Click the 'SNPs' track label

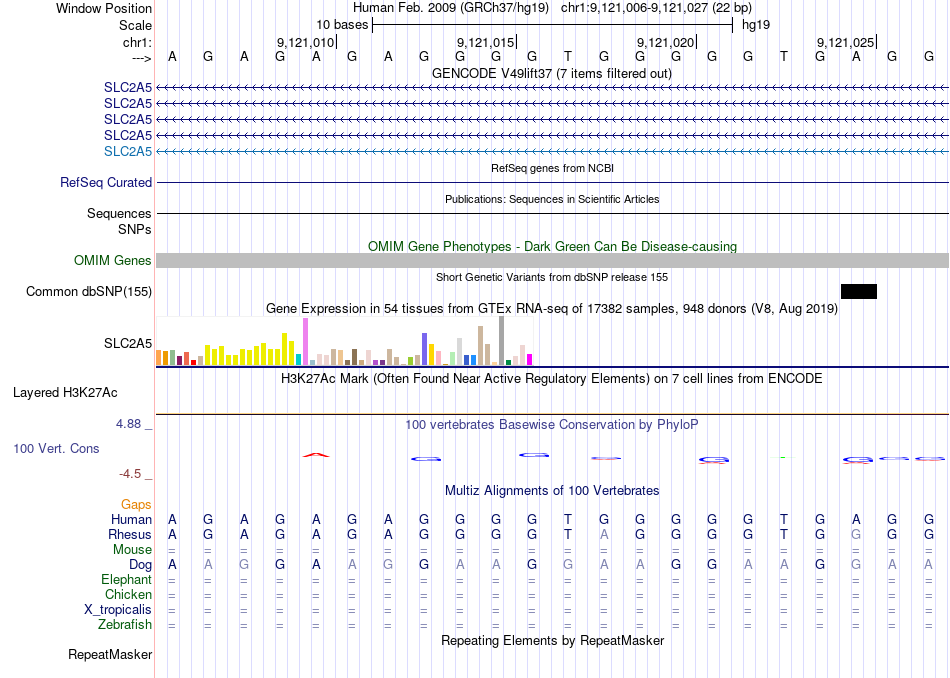click(135, 230)
